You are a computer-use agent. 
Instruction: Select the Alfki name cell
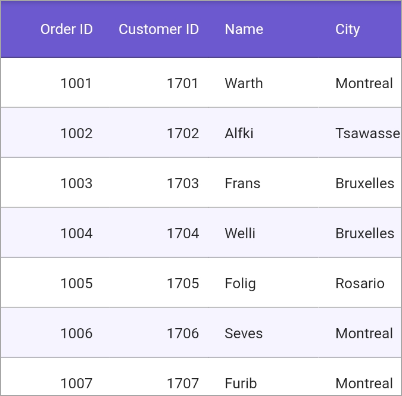coord(263,133)
